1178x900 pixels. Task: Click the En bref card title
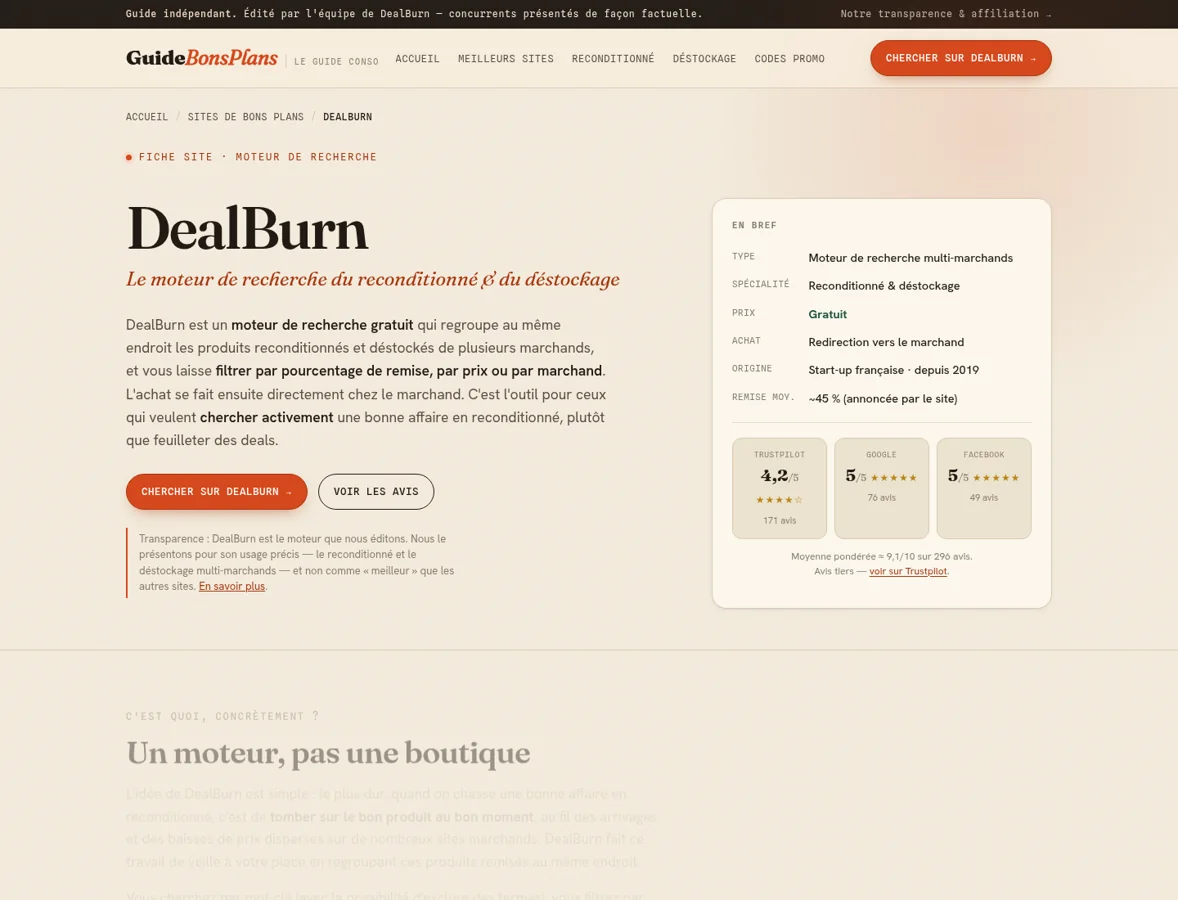pos(754,225)
